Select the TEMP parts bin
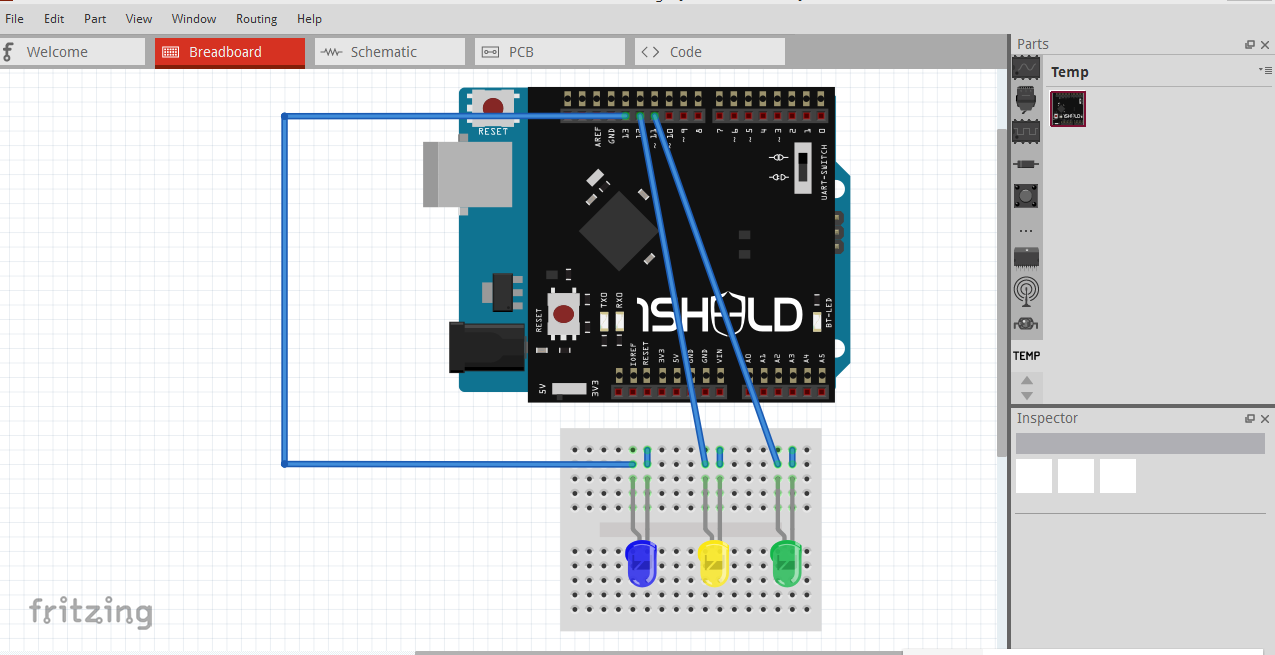The image size is (1275, 655). 1026,356
